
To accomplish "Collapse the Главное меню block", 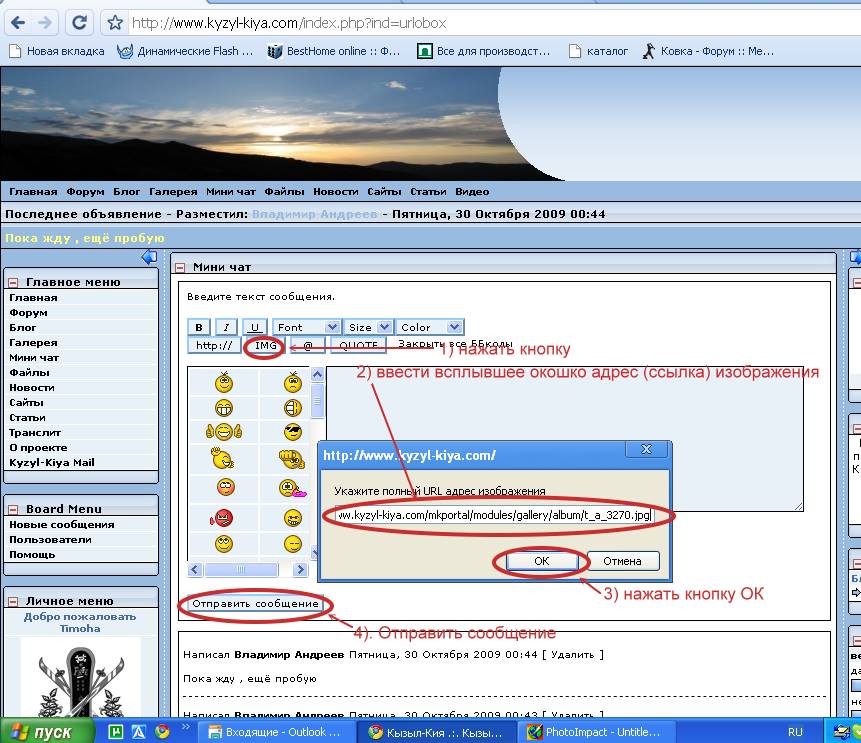I will [x=13, y=282].
